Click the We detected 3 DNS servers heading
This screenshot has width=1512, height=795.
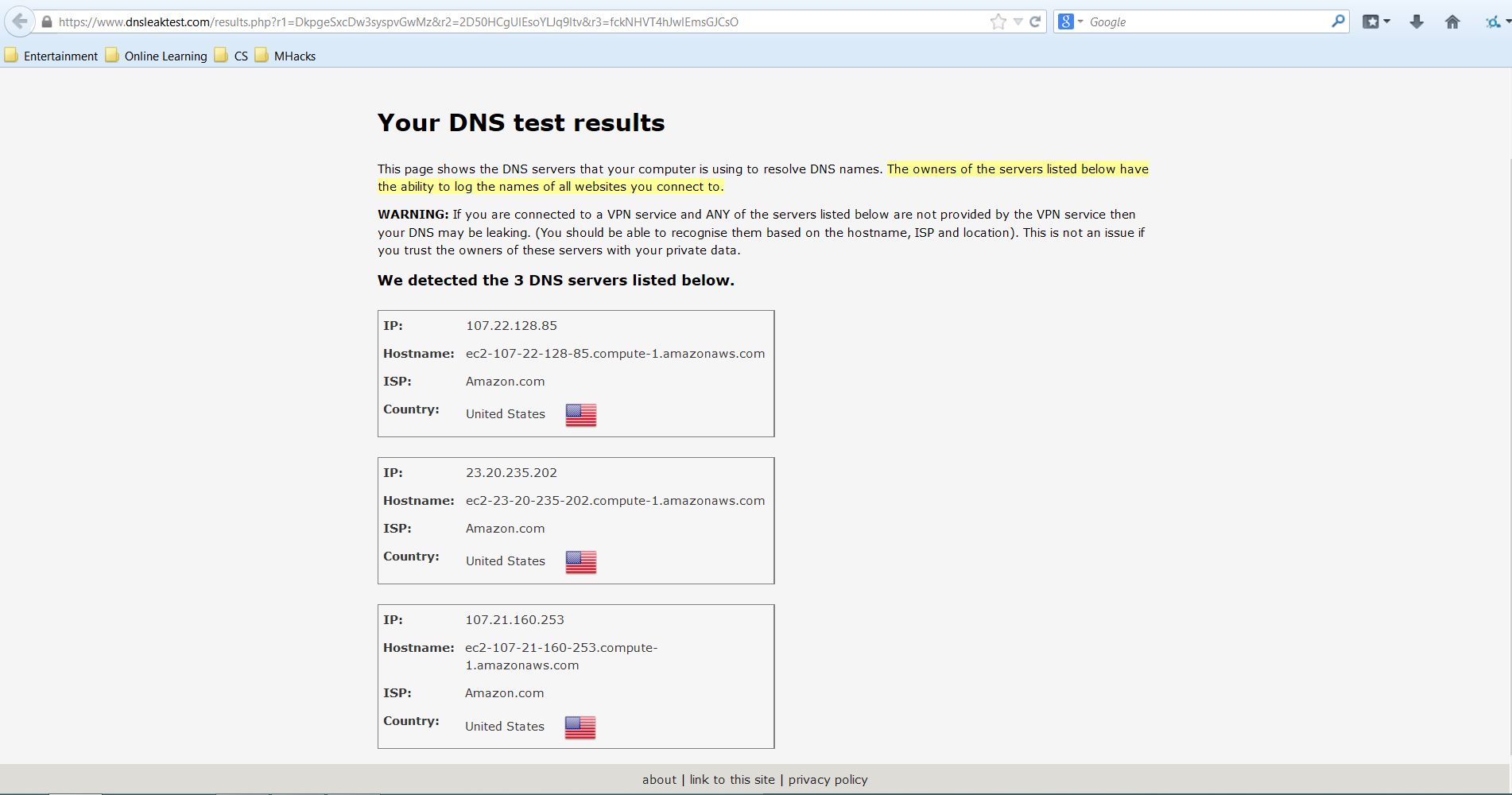tap(556, 281)
